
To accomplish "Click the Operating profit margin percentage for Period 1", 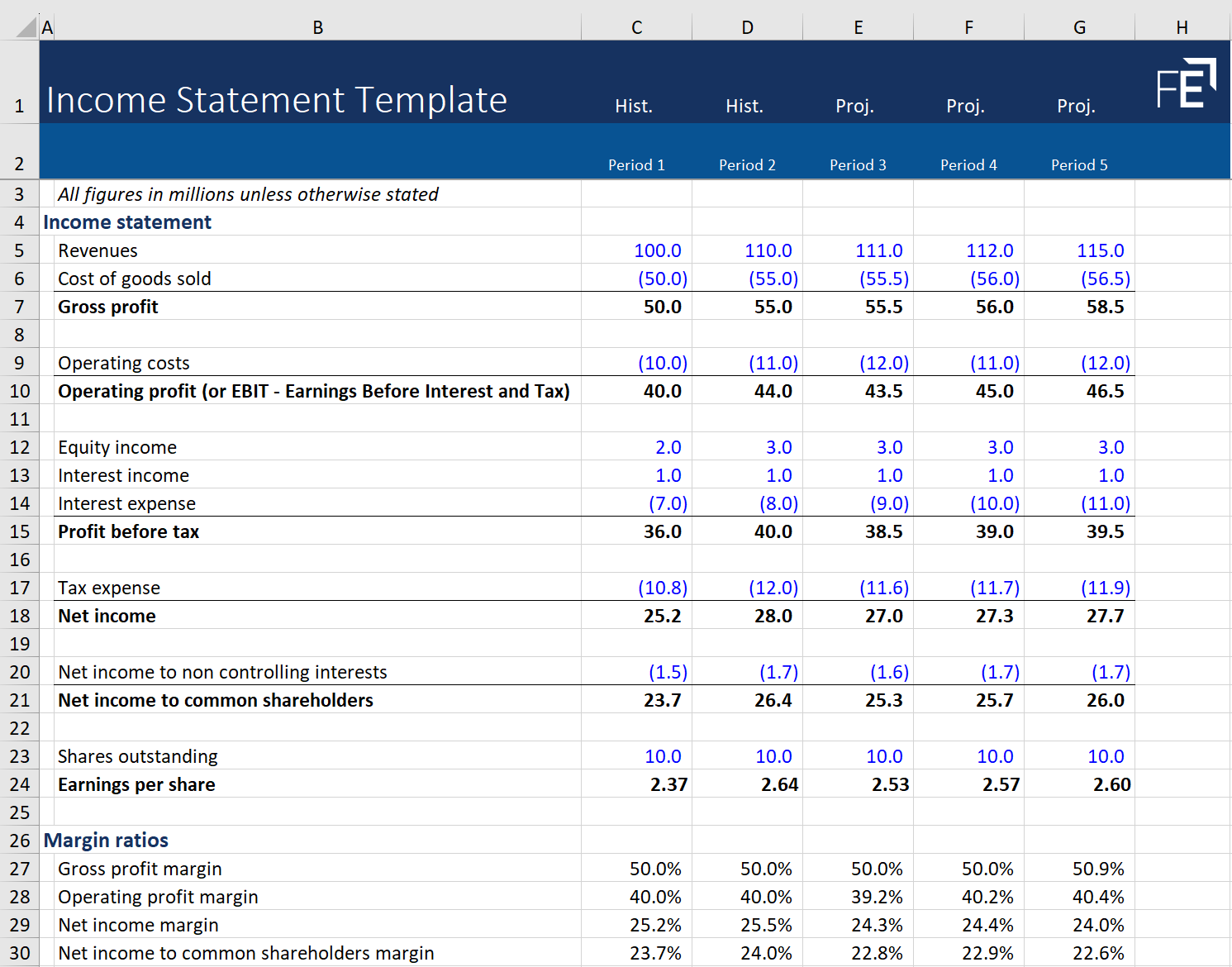I will [x=657, y=896].
